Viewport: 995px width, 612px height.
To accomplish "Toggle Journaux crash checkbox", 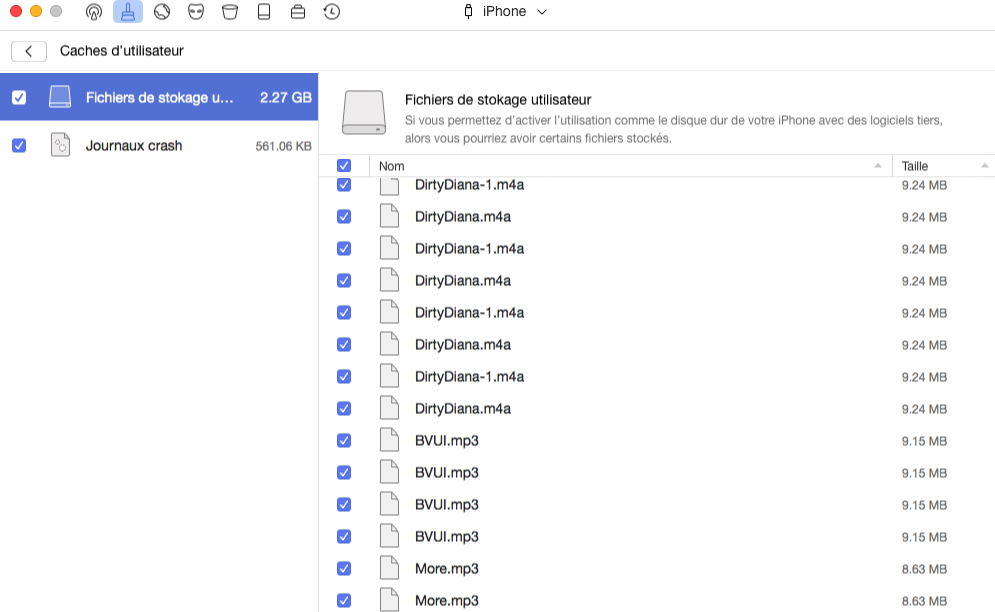I will pos(19,145).
